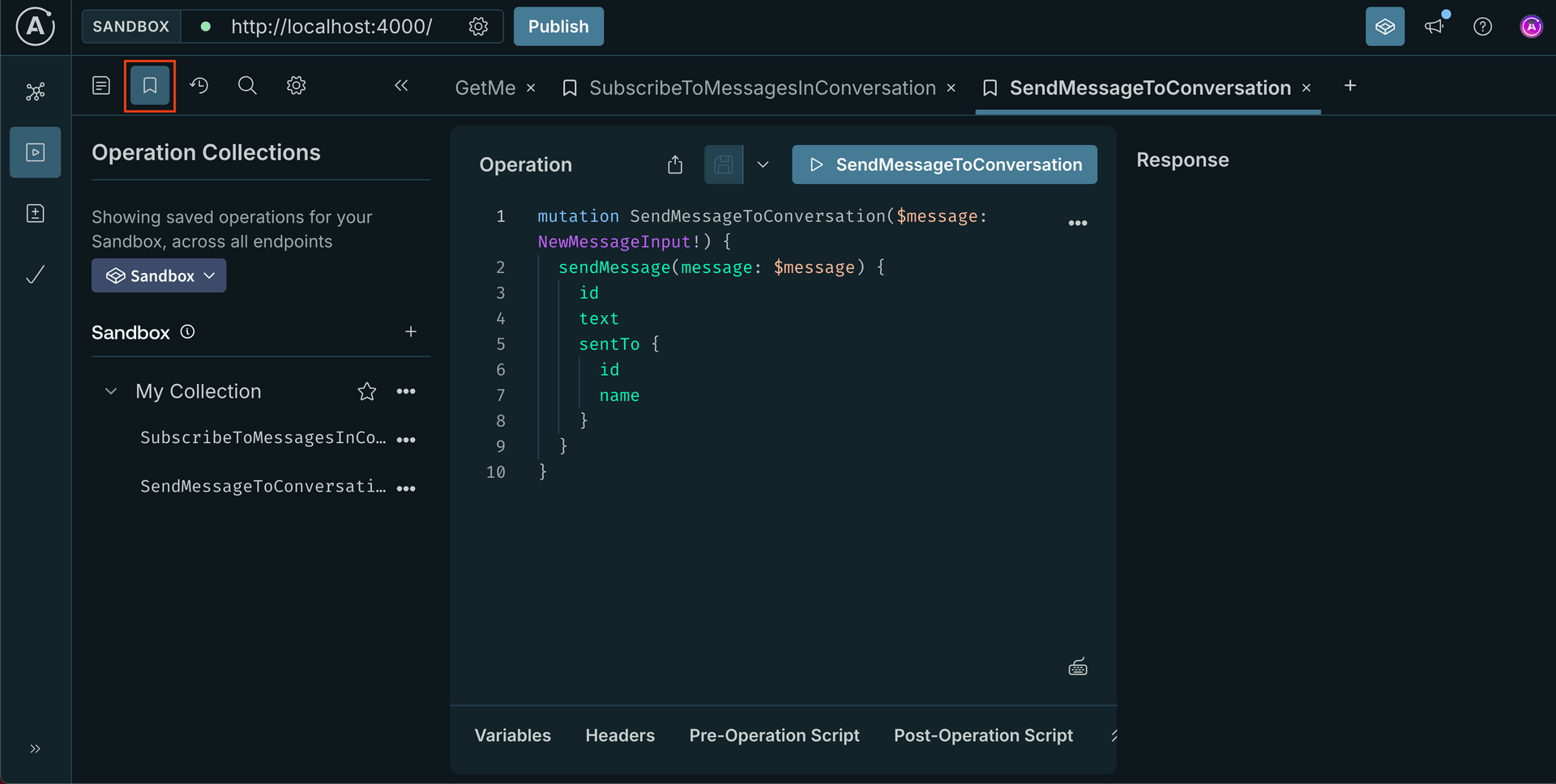Open Explorer settings gear icon
1556x784 pixels.
pos(296,85)
